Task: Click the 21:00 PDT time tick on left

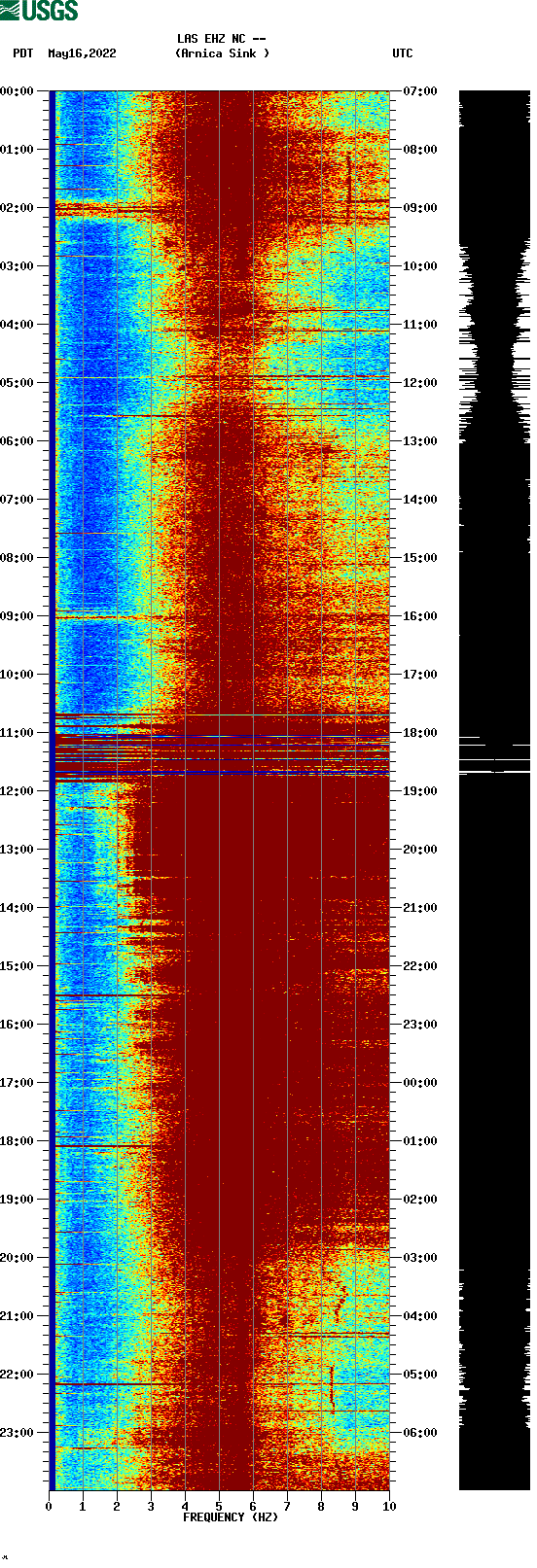Action: 17,1316
